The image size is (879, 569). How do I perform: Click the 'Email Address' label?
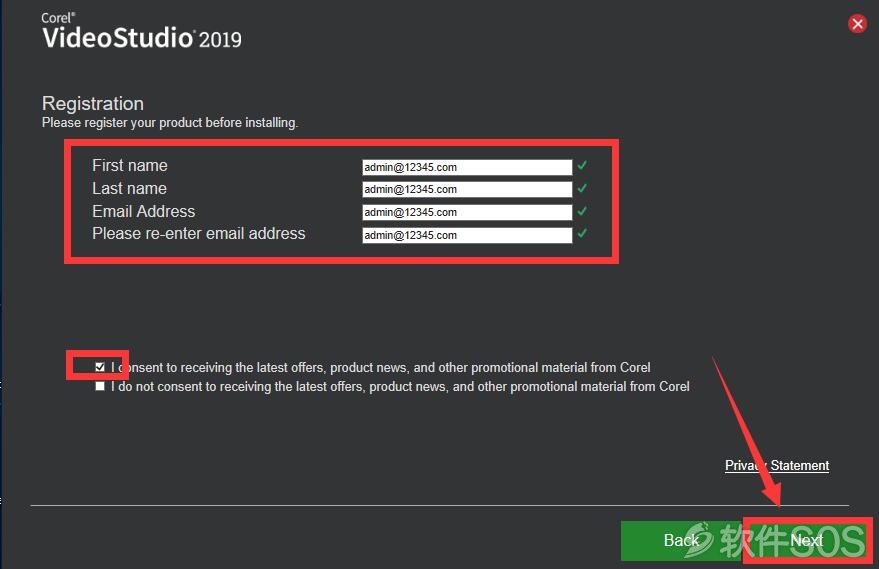[144, 211]
